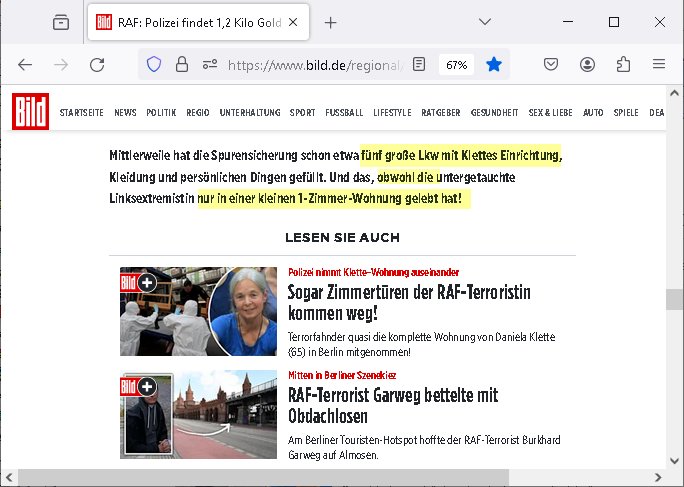Click vertical scrollbar up arrow
This screenshot has height=487, width=684.
674,93
